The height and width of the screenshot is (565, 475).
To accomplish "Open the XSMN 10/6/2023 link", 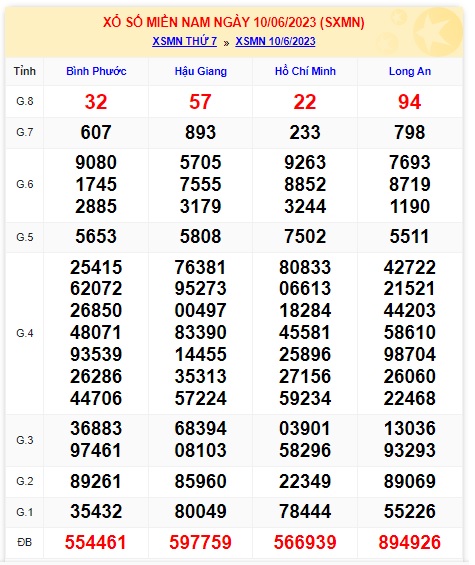I will click(275, 41).
